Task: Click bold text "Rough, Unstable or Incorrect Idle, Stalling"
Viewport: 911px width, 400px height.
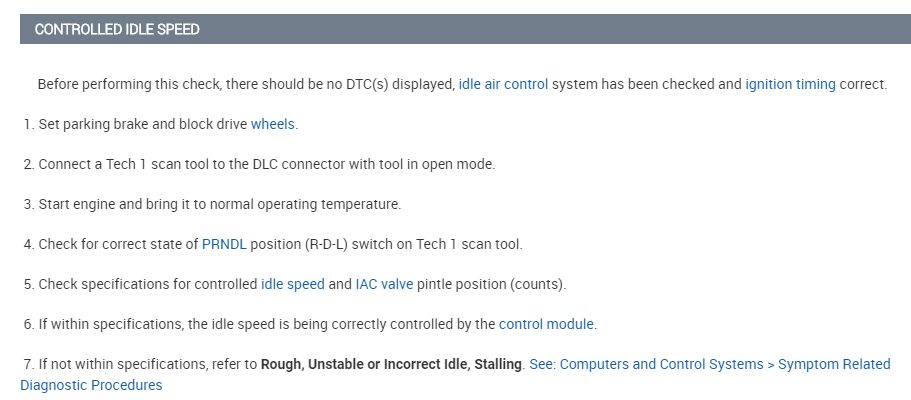Action: point(392,364)
